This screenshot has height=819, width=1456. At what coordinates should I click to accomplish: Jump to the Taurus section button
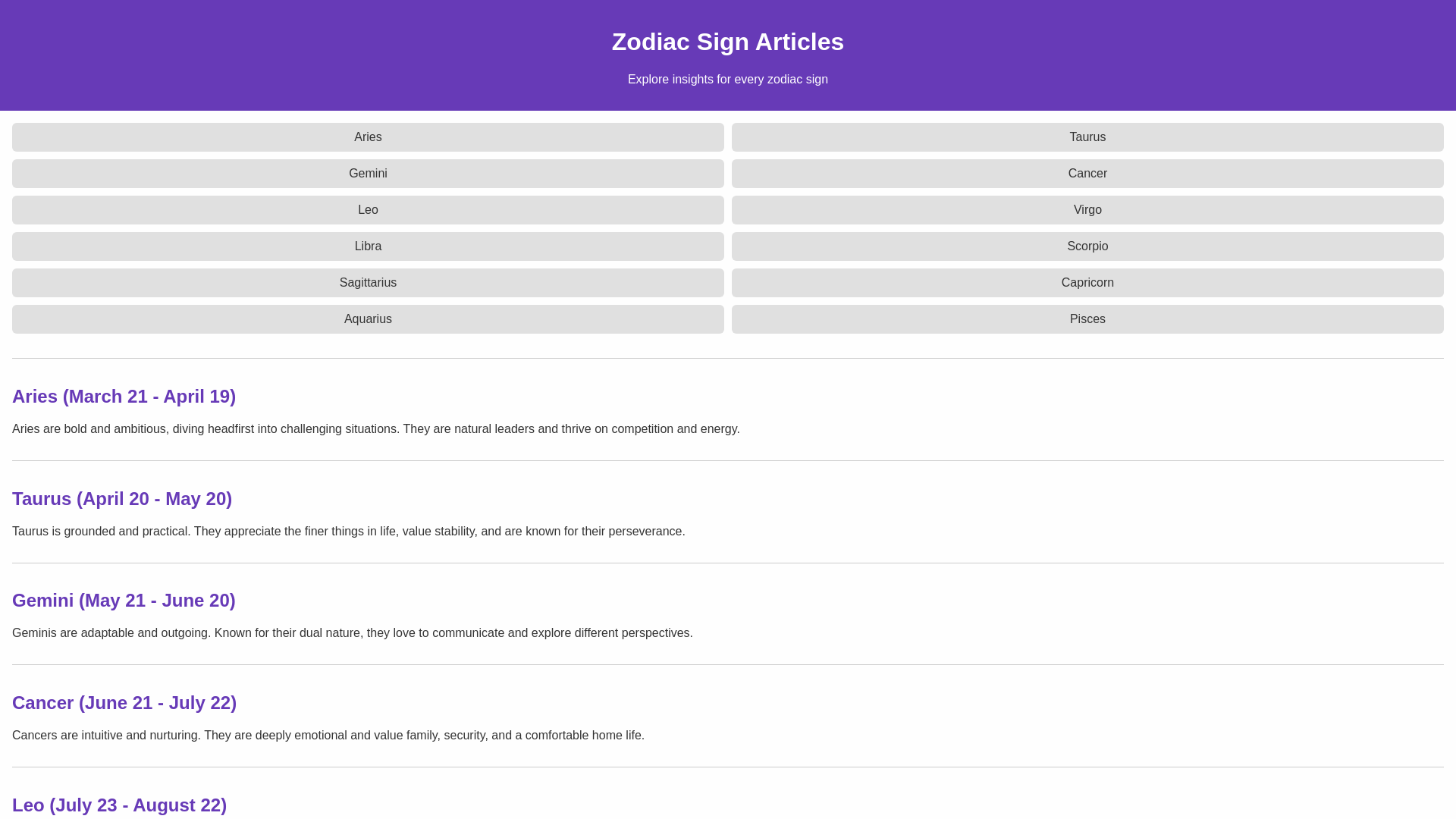point(1087,137)
